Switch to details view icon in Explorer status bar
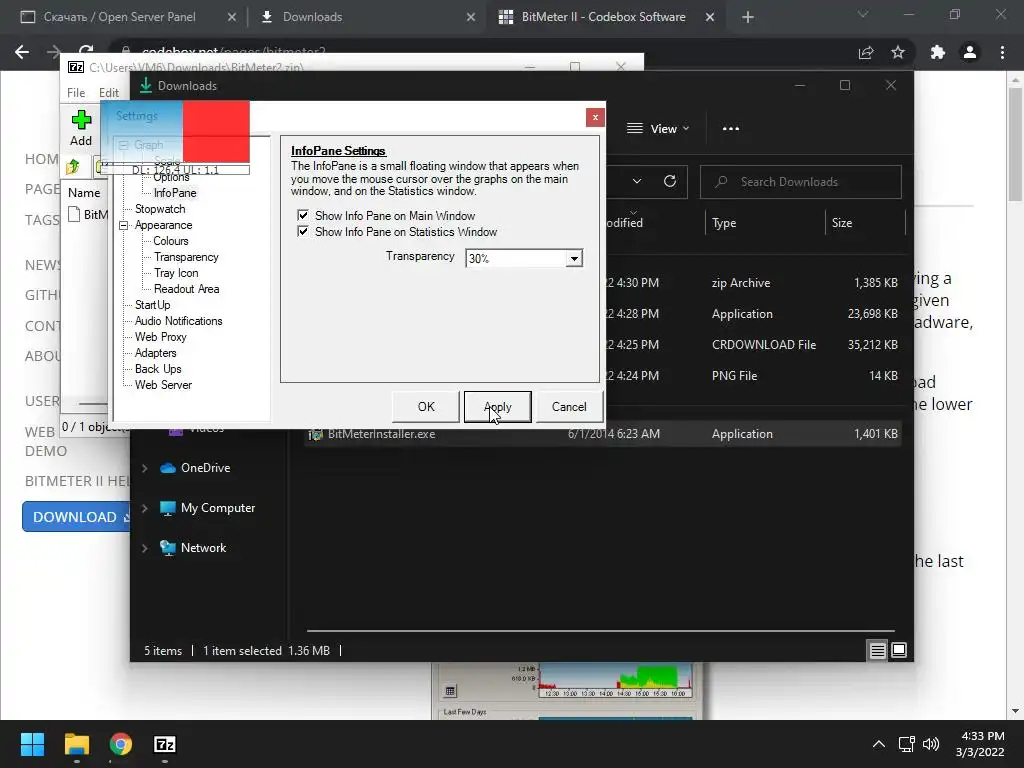The height and width of the screenshot is (768, 1024). (877, 650)
